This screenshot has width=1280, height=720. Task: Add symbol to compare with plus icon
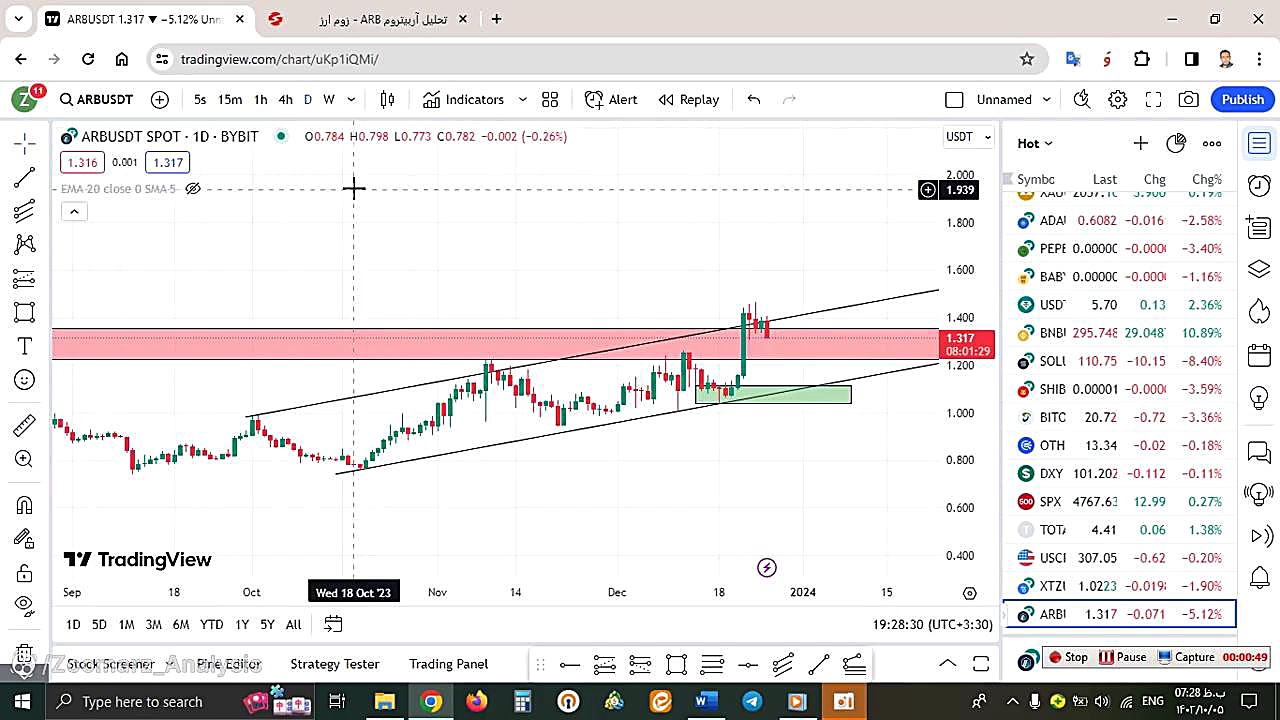click(x=160, y=99)
